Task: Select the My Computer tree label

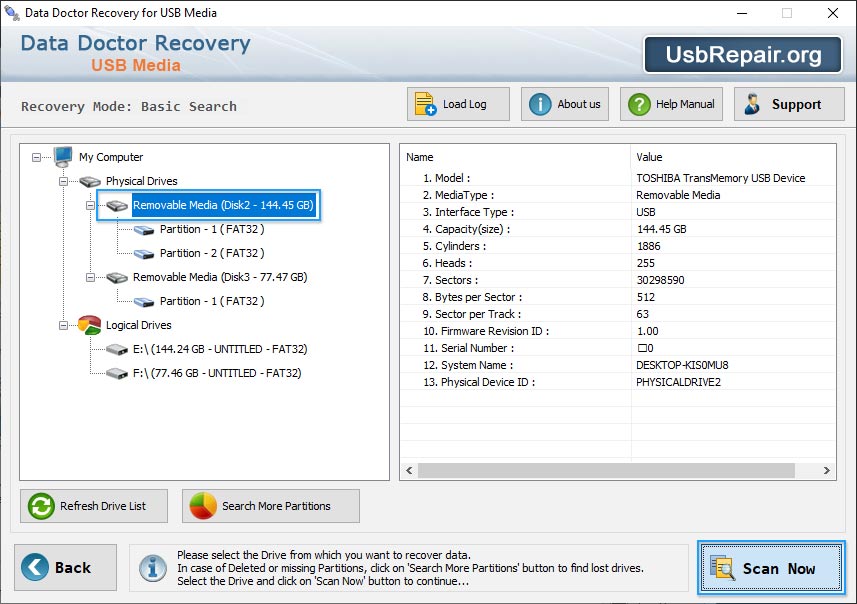Action: (111, 157)
